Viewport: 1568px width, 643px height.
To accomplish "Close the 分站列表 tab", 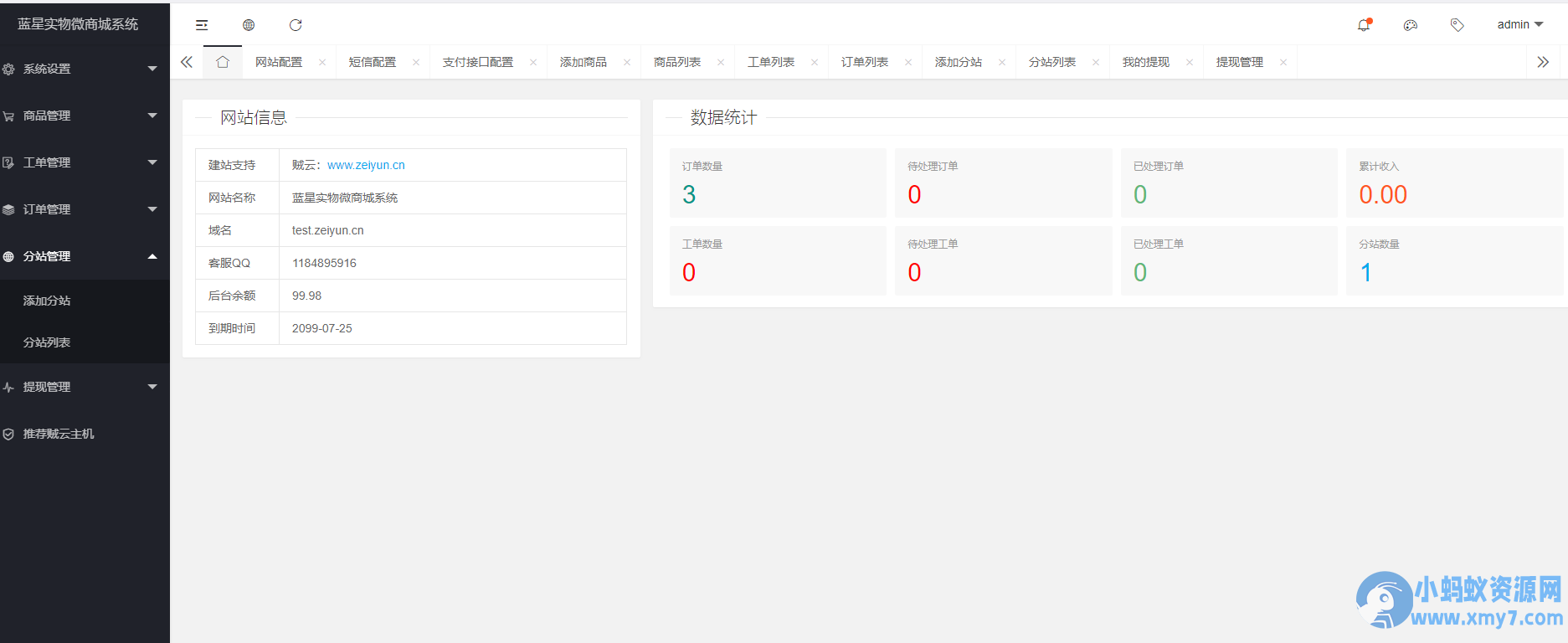I will coord(1096,63).
